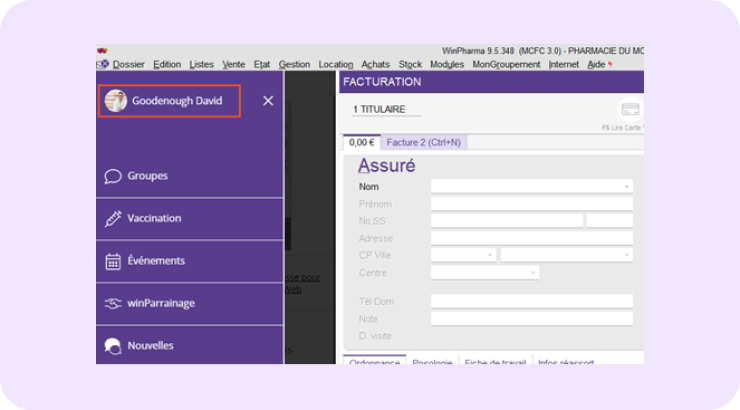Viewport: 740px width, 410px height.
Task: Click the Lire Carte Vitale icon
Action: [630, 110]
